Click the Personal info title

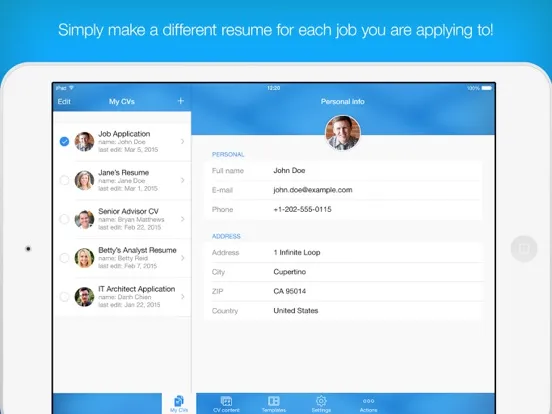[343, 101]
